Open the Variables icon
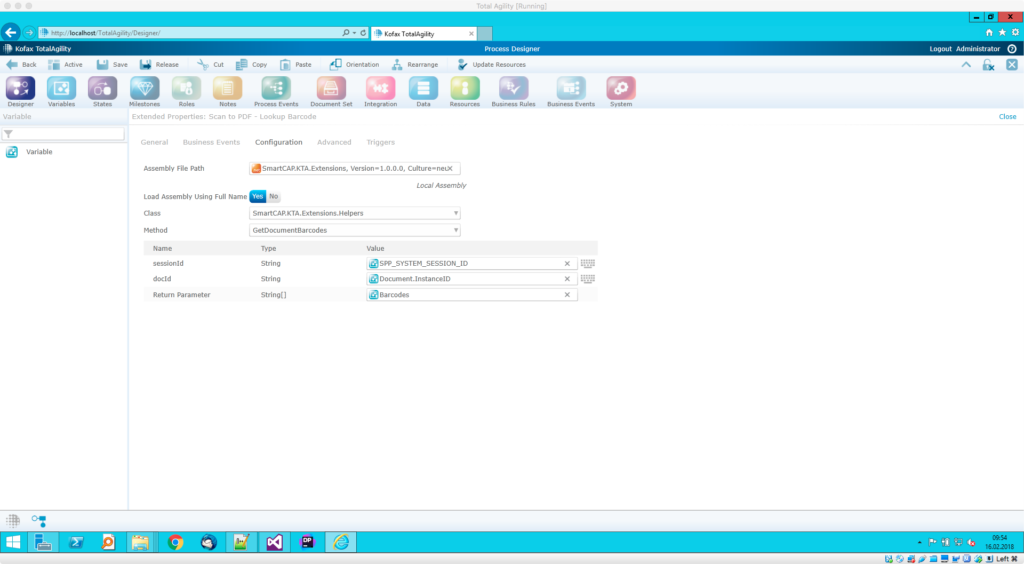The height and width of the screenshot is (564, 1024). [x=61, y=88]
